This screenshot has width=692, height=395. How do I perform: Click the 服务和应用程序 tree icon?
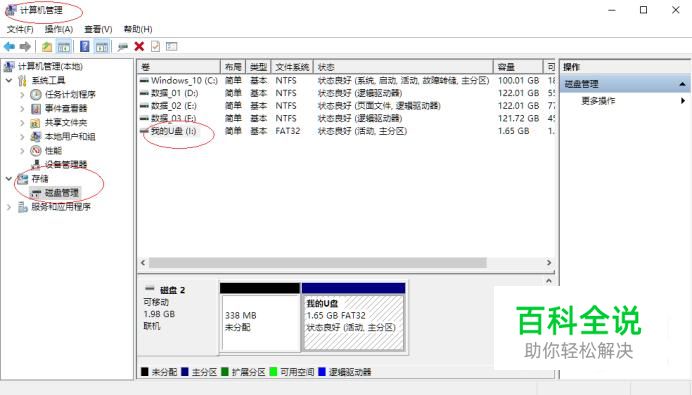[23, 207]
